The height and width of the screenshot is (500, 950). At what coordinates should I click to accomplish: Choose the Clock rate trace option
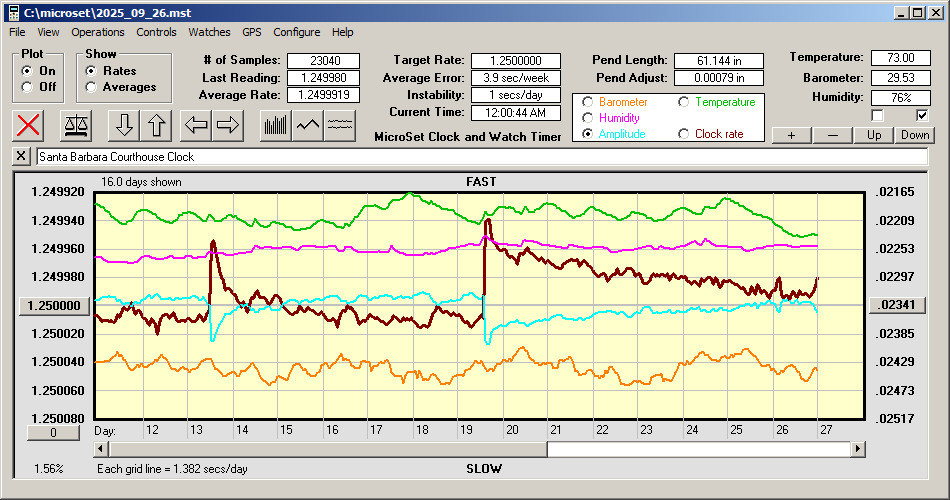click(684, 134)
